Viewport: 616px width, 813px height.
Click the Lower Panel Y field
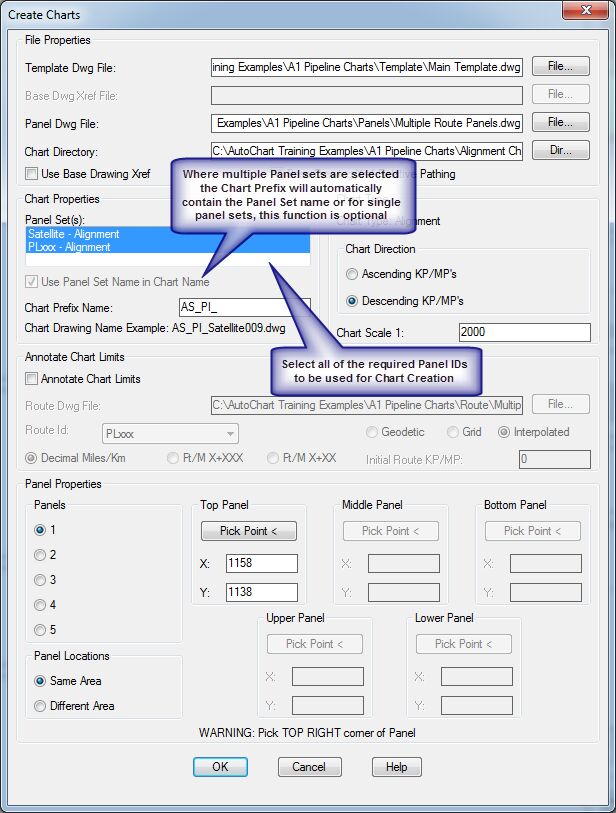[x=477, y=706]
